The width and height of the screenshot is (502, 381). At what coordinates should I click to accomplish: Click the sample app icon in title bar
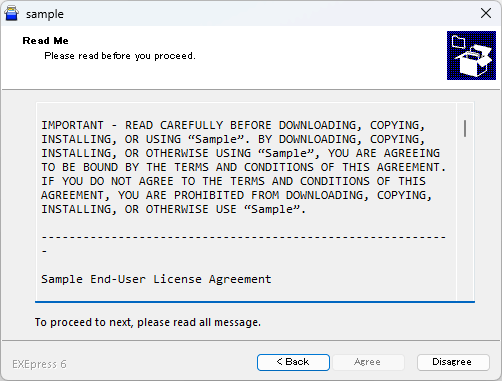click(12, 14)
